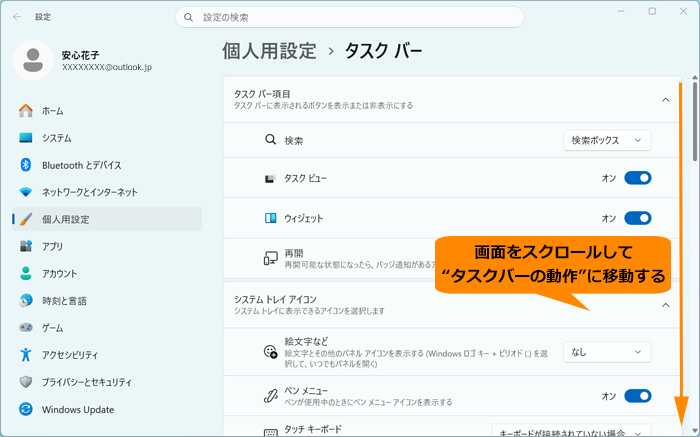Open システム settings category
The height and width of the screenshot is (437, 700).
pyautogui.click(x=107, y=138)
